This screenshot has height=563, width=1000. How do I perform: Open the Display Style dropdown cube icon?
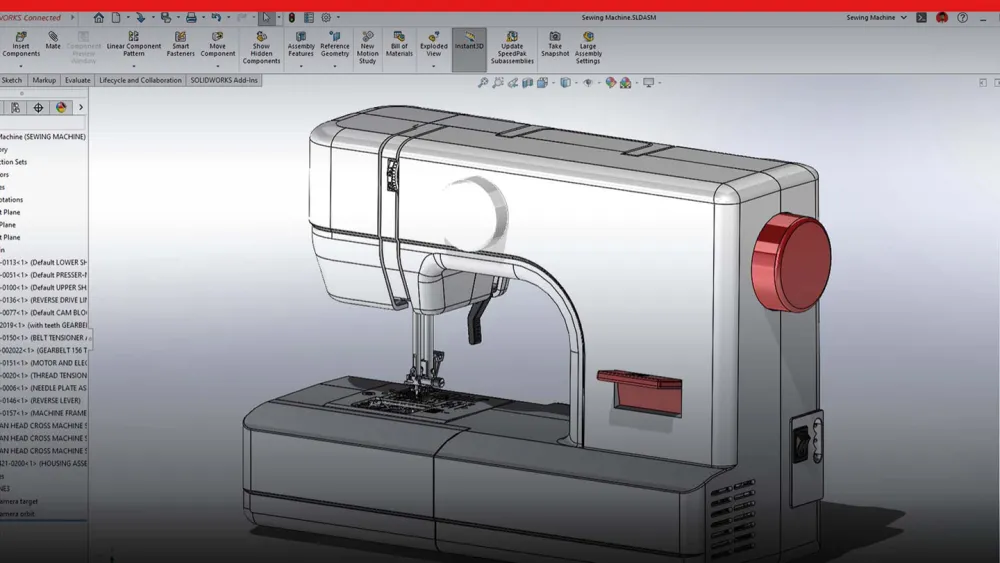566,82
